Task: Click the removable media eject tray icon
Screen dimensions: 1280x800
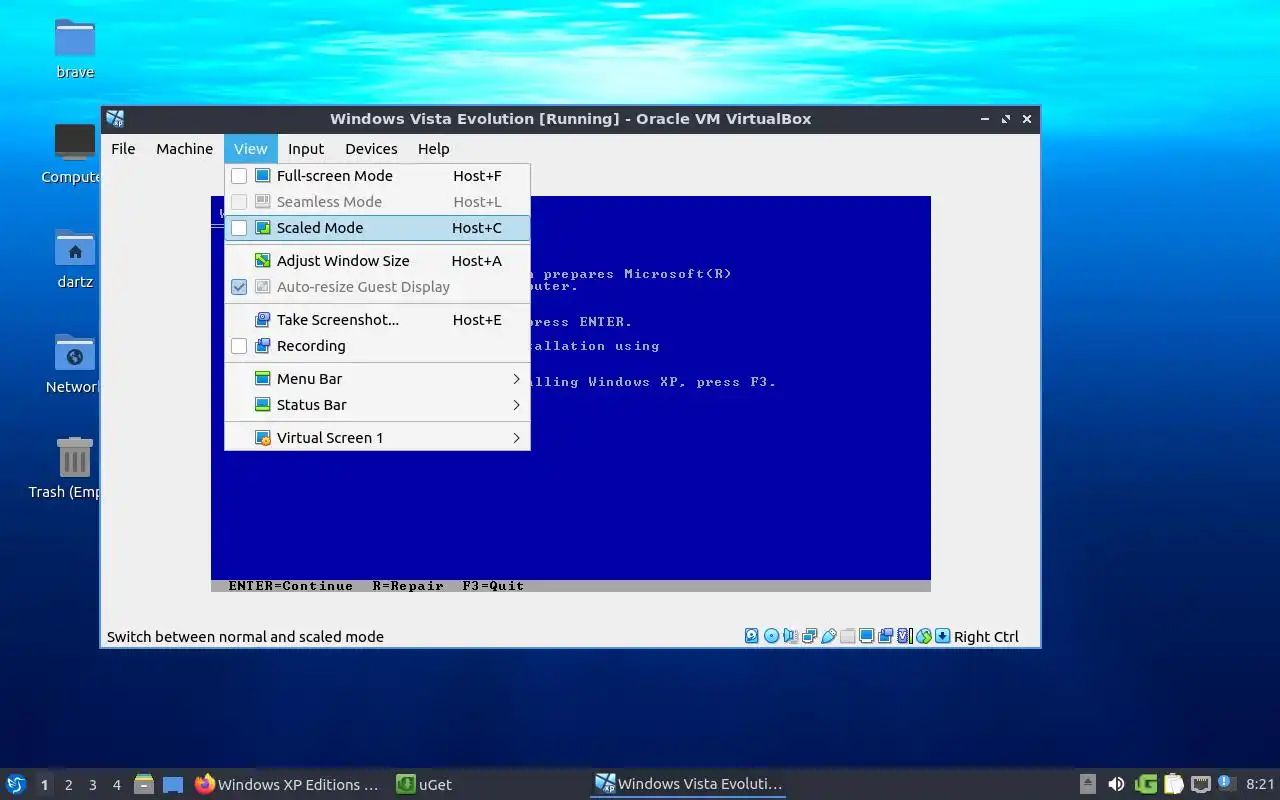Action: pos(1088,784)
